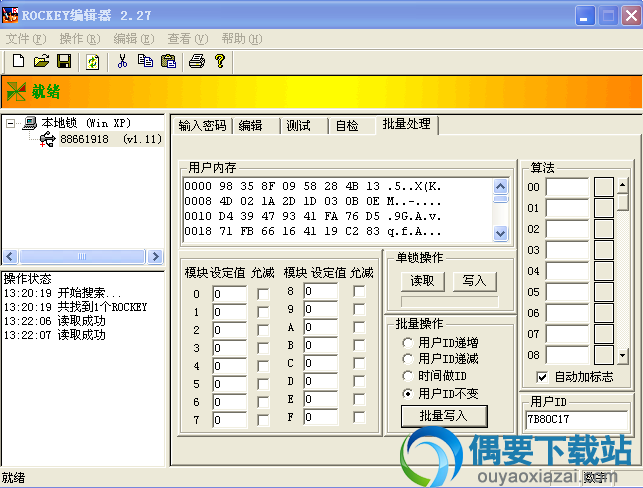
Task: Click the module E 设定值 input field
Action: point(321,399)
